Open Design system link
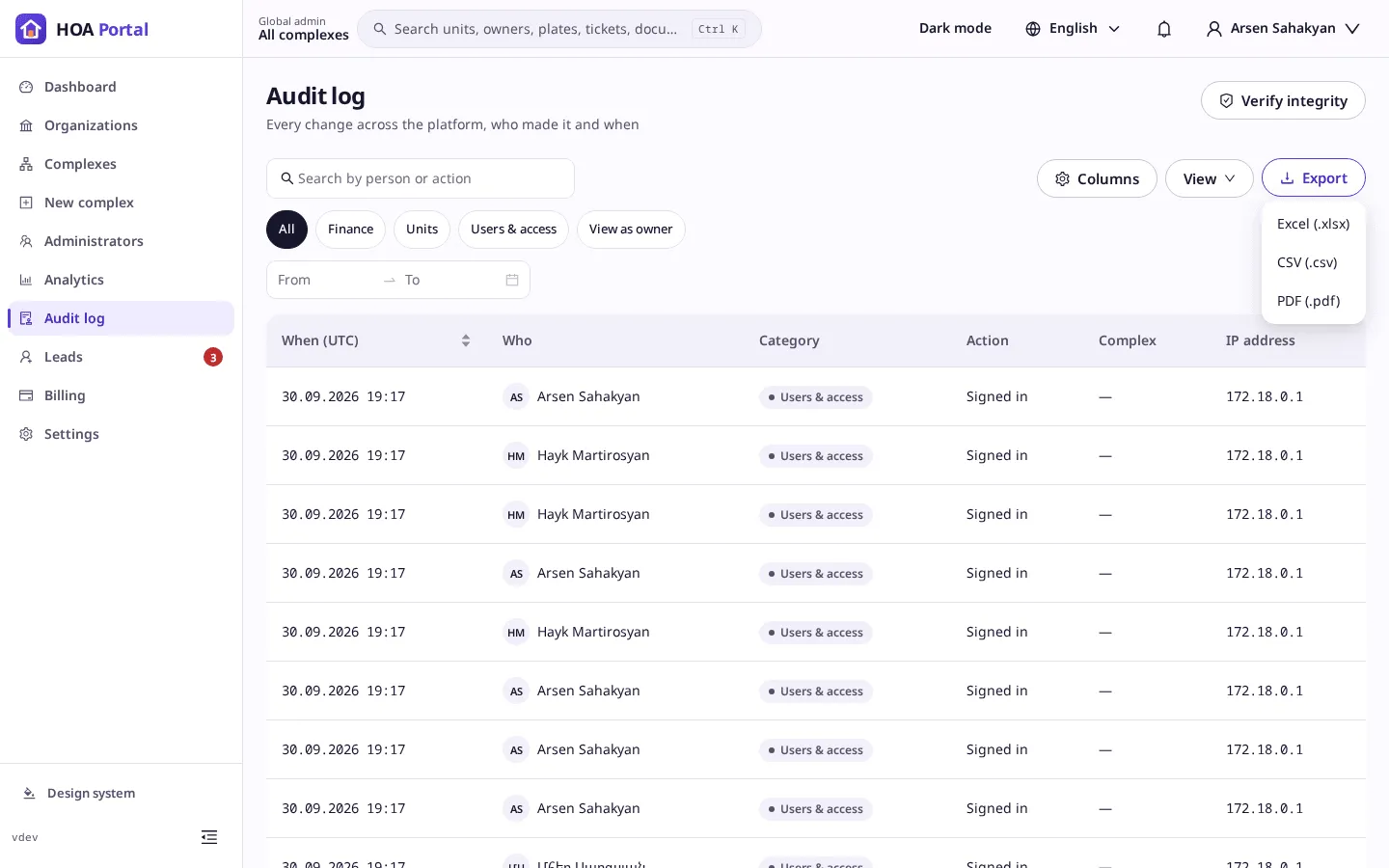Image resolution: width=1389 pixels, height=868 pixels. click(x=121, y=793)
